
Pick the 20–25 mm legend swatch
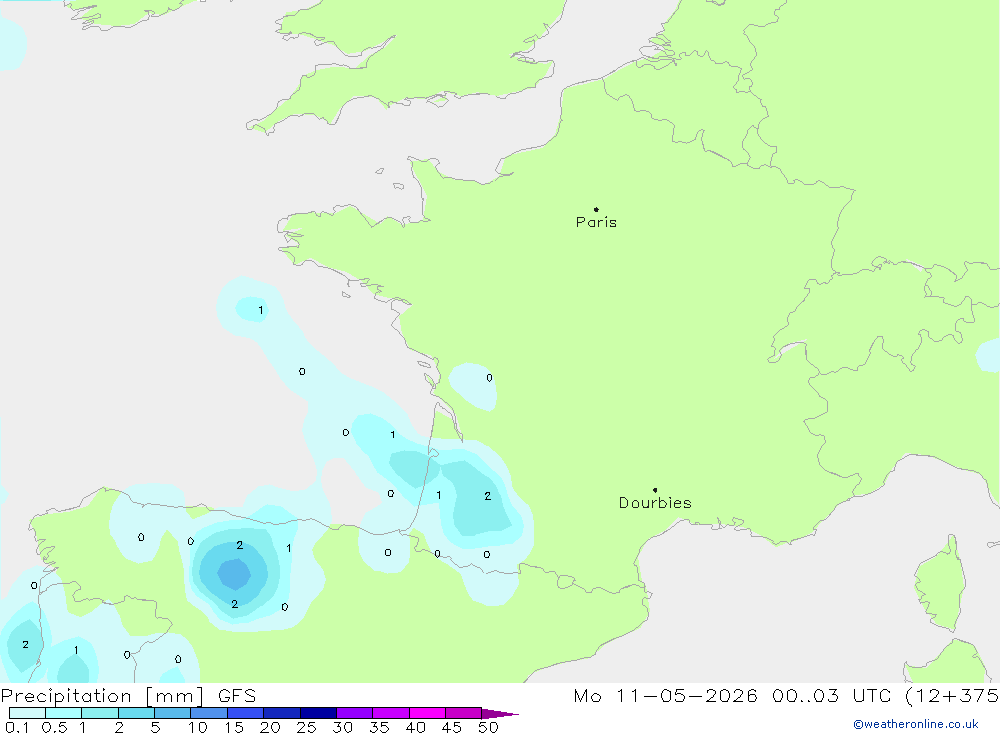282,713
